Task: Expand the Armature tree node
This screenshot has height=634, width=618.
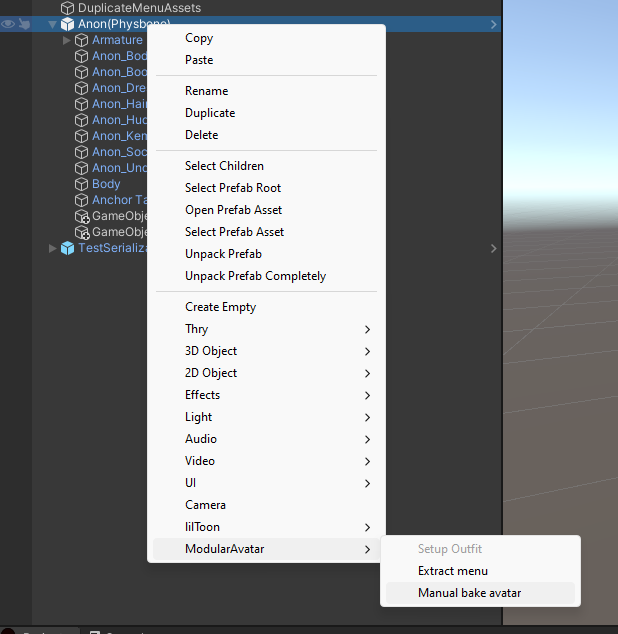Action: 66,40
